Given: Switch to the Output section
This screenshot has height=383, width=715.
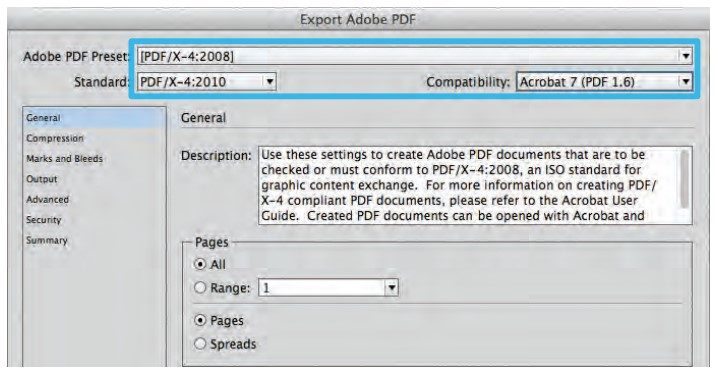Looking at the screenshot, I should click(x=42, y=179).
